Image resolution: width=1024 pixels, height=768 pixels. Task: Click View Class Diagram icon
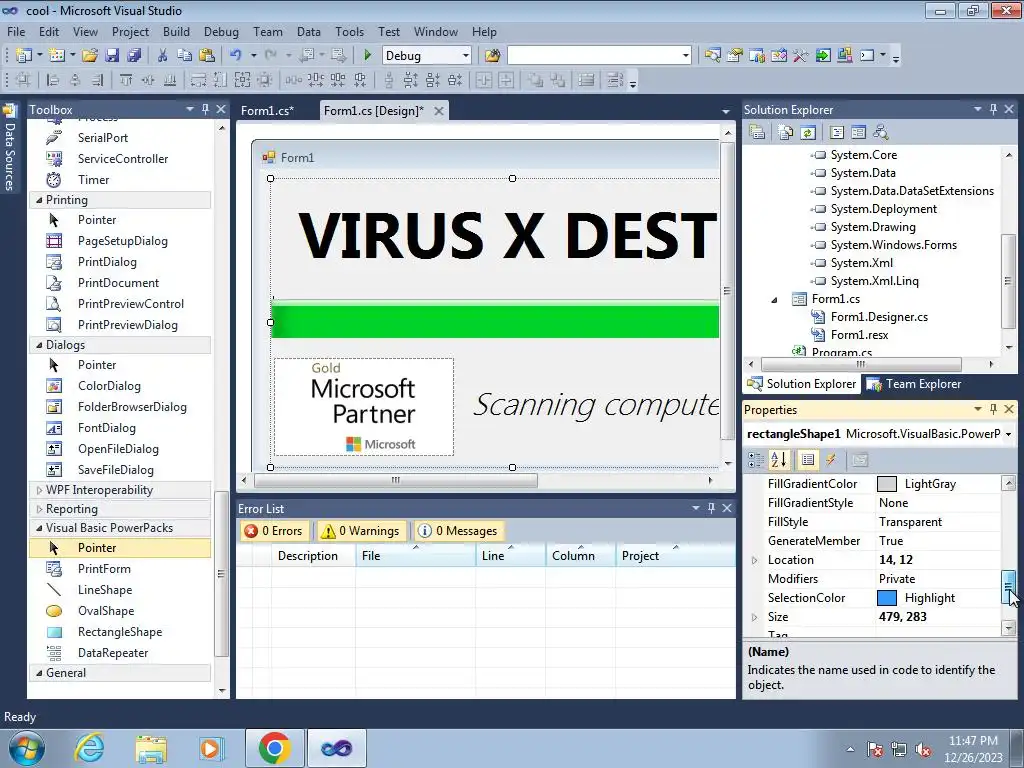pos(880,133)
